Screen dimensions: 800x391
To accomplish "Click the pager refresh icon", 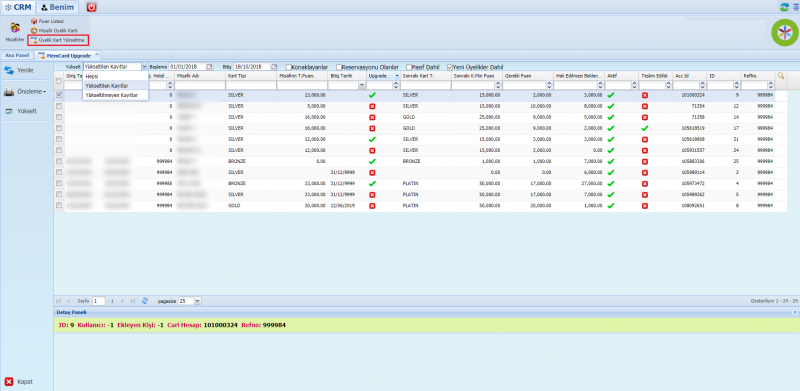I will click(x=145, y=301).
